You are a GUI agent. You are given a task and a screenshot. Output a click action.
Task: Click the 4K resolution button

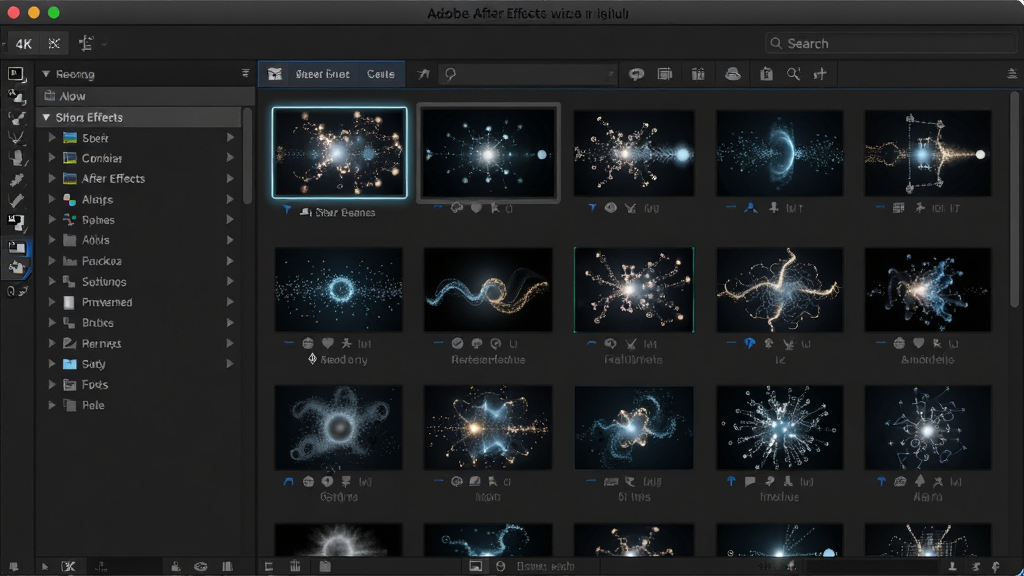tap(24, 44)
